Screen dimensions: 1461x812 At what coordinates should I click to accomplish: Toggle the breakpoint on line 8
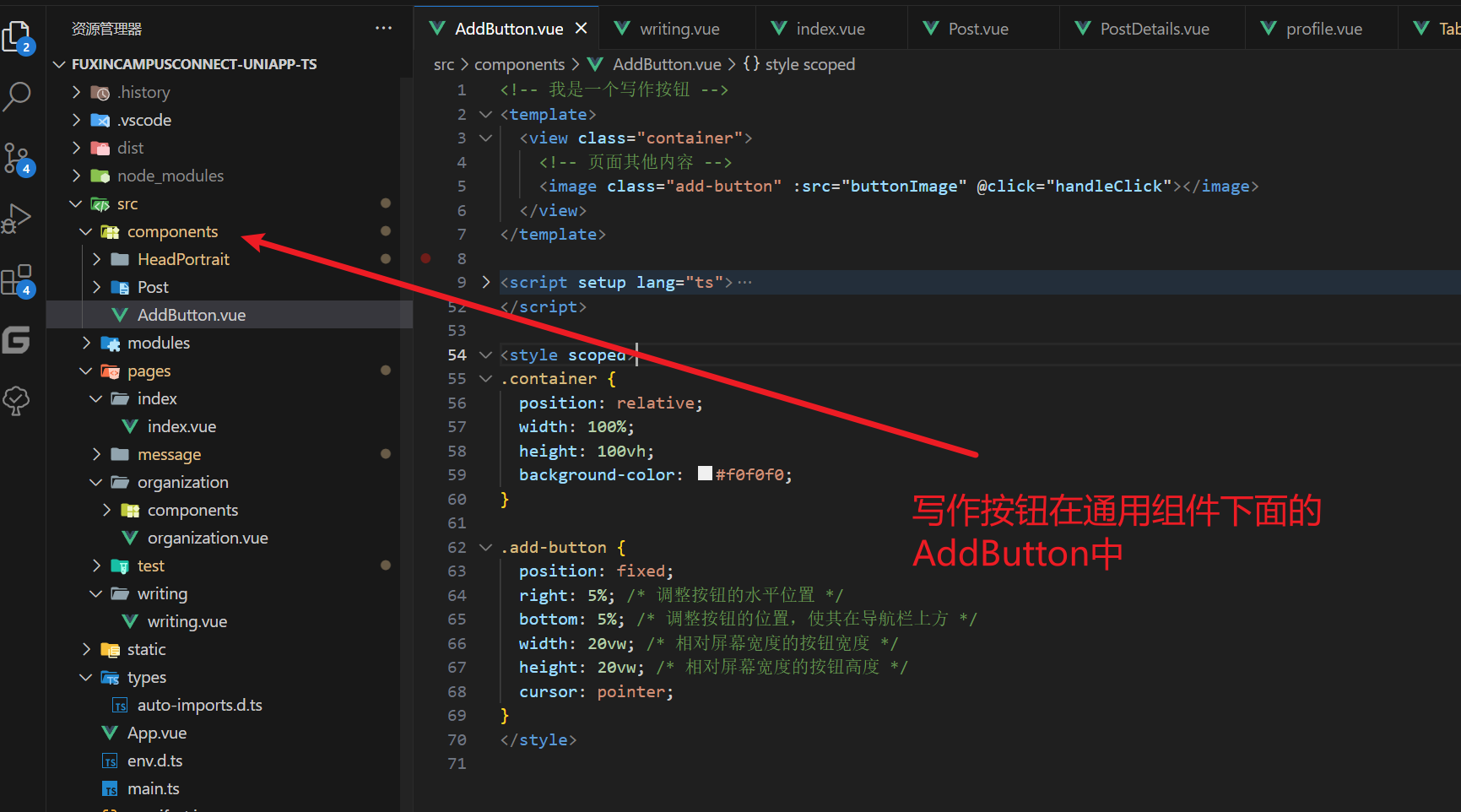coord(426,258)
